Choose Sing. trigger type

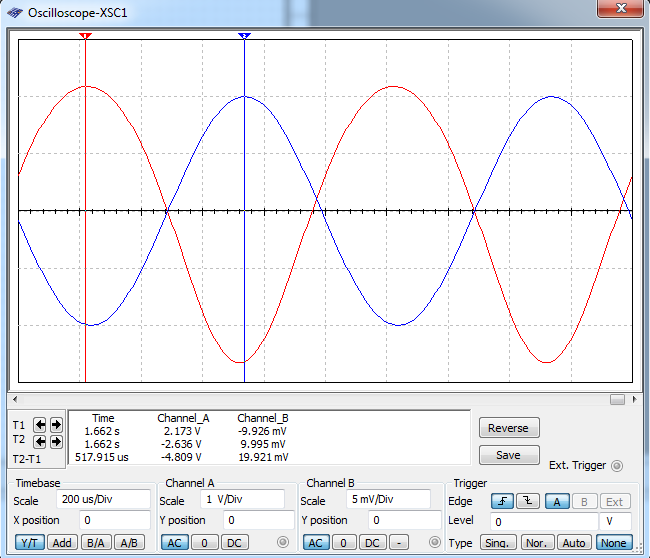498,543
